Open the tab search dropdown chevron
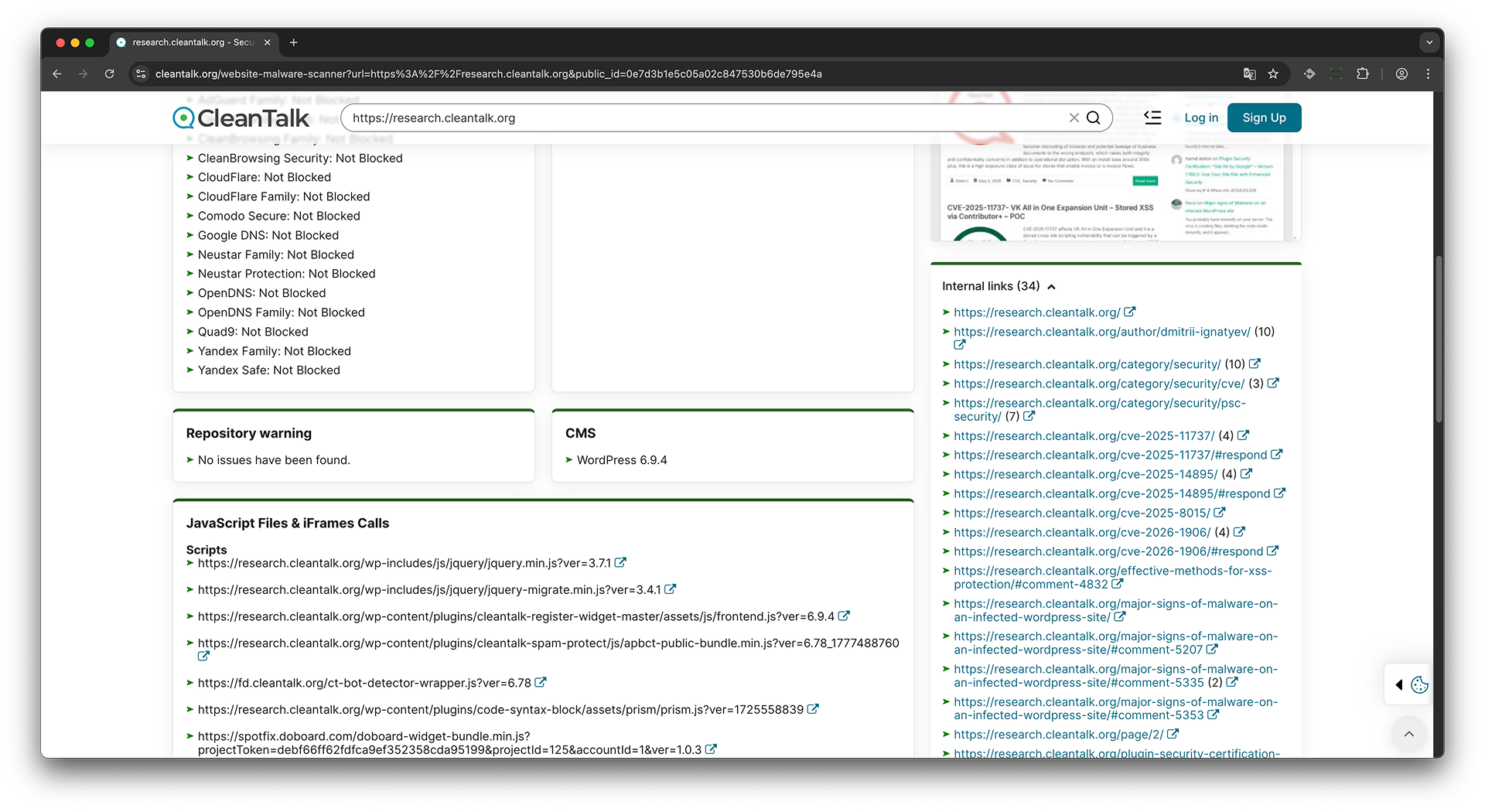The width and height of the screenshot is (1485, 812). click(x=1429, y=43)
